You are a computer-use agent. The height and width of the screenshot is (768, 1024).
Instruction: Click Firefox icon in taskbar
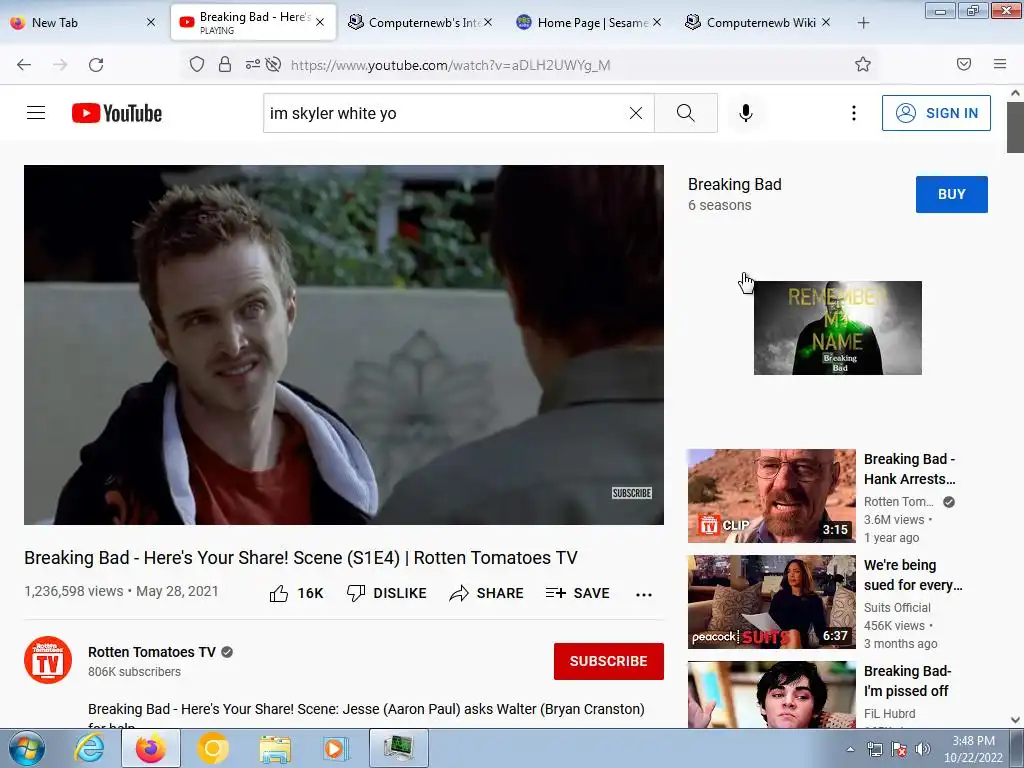tap(151, 748)
